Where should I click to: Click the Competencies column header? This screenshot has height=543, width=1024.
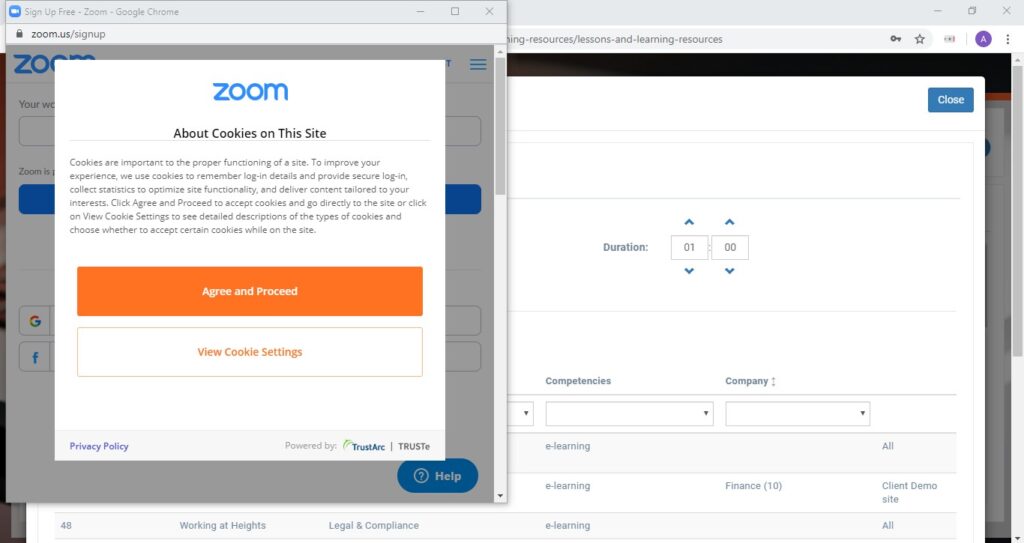(x=578, y=381)
